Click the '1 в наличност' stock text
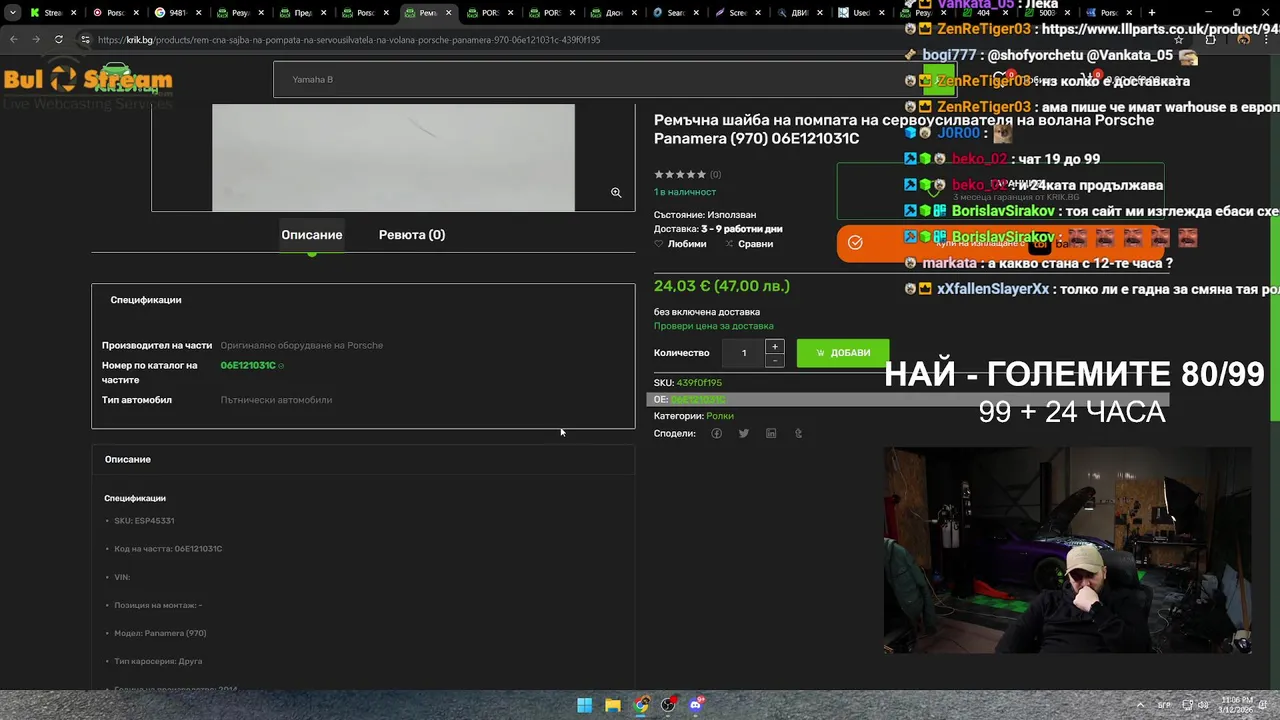1280x720 pixels. coord(685,192)
